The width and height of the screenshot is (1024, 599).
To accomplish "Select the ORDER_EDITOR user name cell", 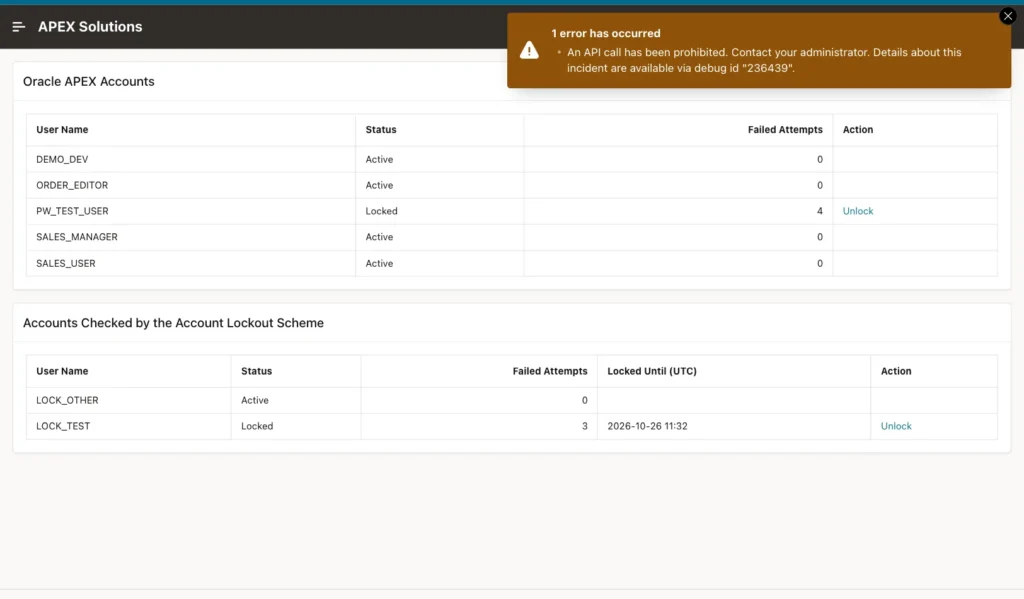I will 191,186.
